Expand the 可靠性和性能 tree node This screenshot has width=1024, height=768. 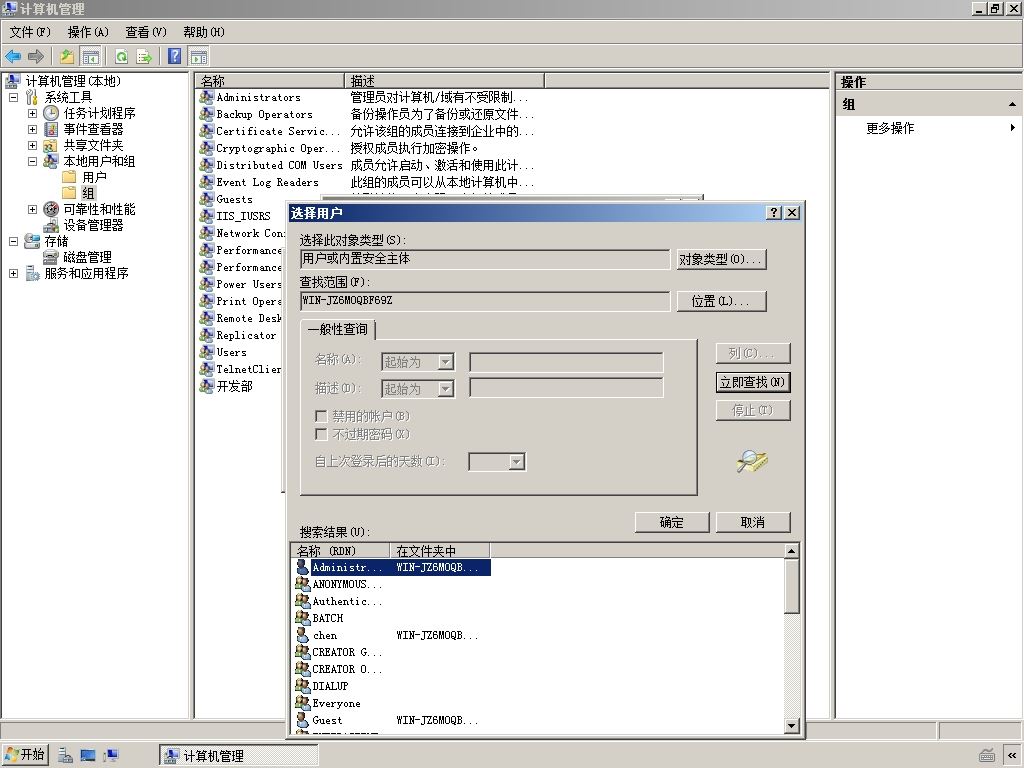pyautogui.click(x=32, y=209)
